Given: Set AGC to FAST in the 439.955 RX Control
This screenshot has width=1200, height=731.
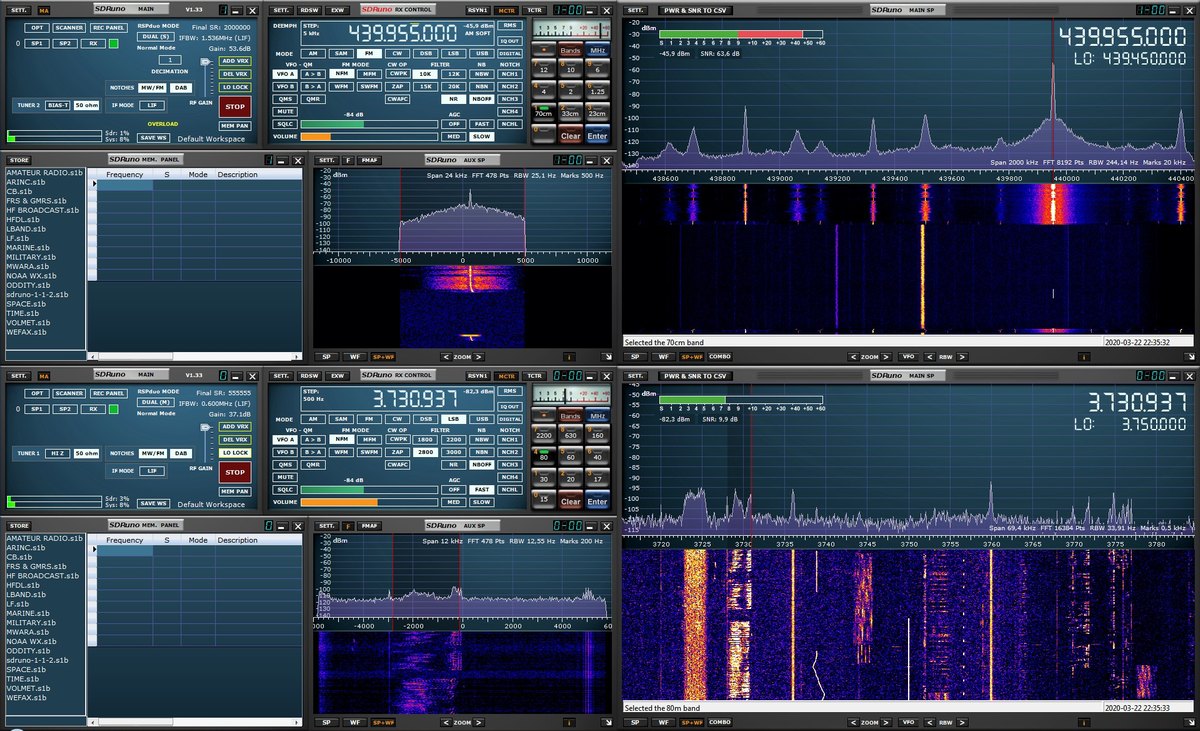Looking at the screenshot, I should coord(482,124).
